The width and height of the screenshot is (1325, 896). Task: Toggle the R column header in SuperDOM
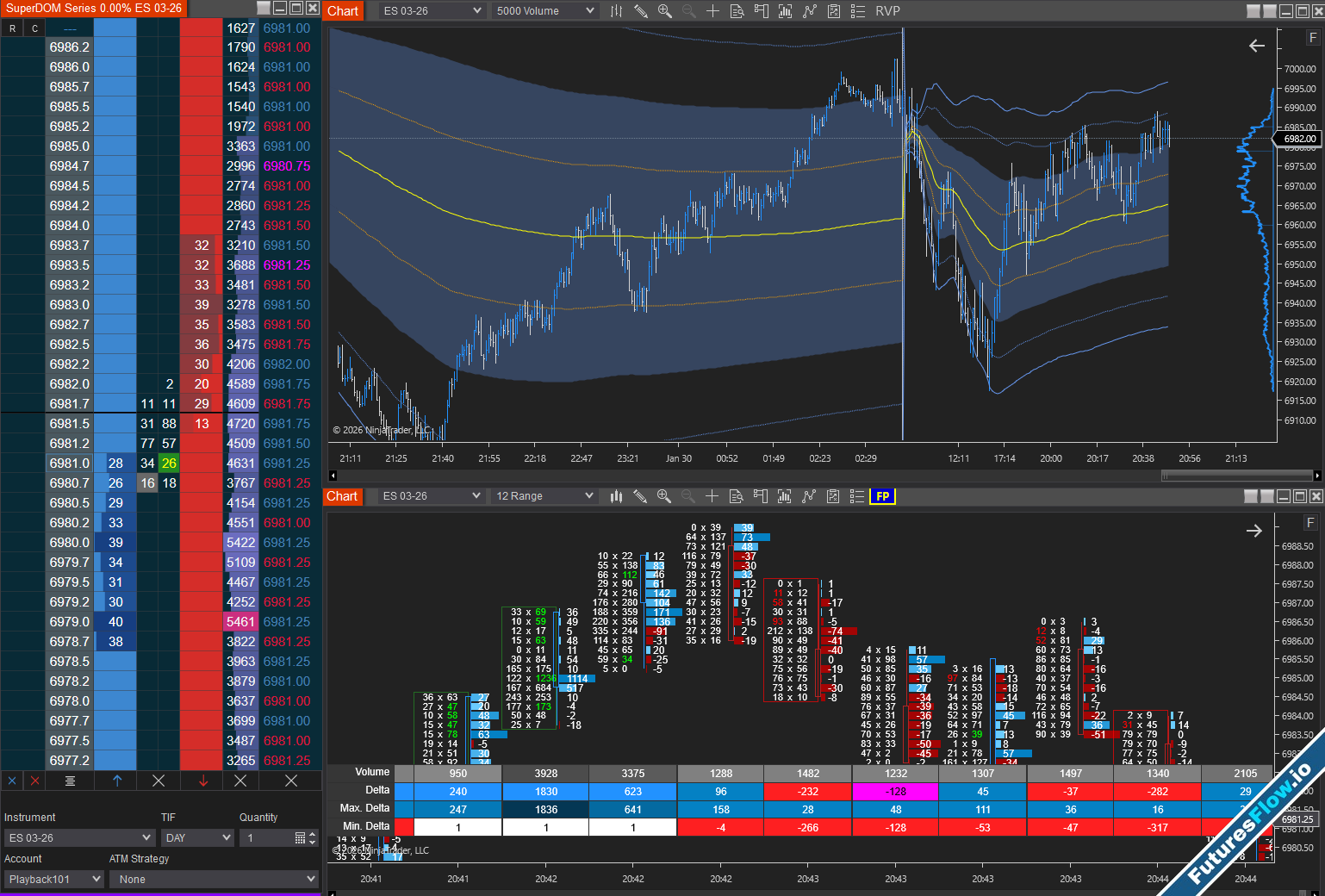(x=12, y=28)
